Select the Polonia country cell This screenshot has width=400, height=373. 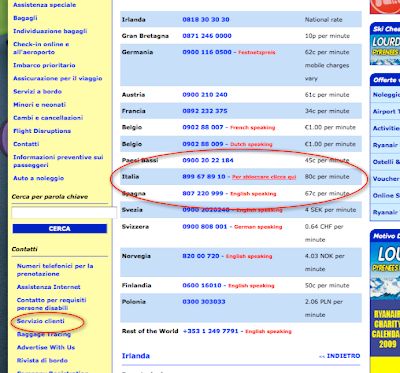click(134, 302)
